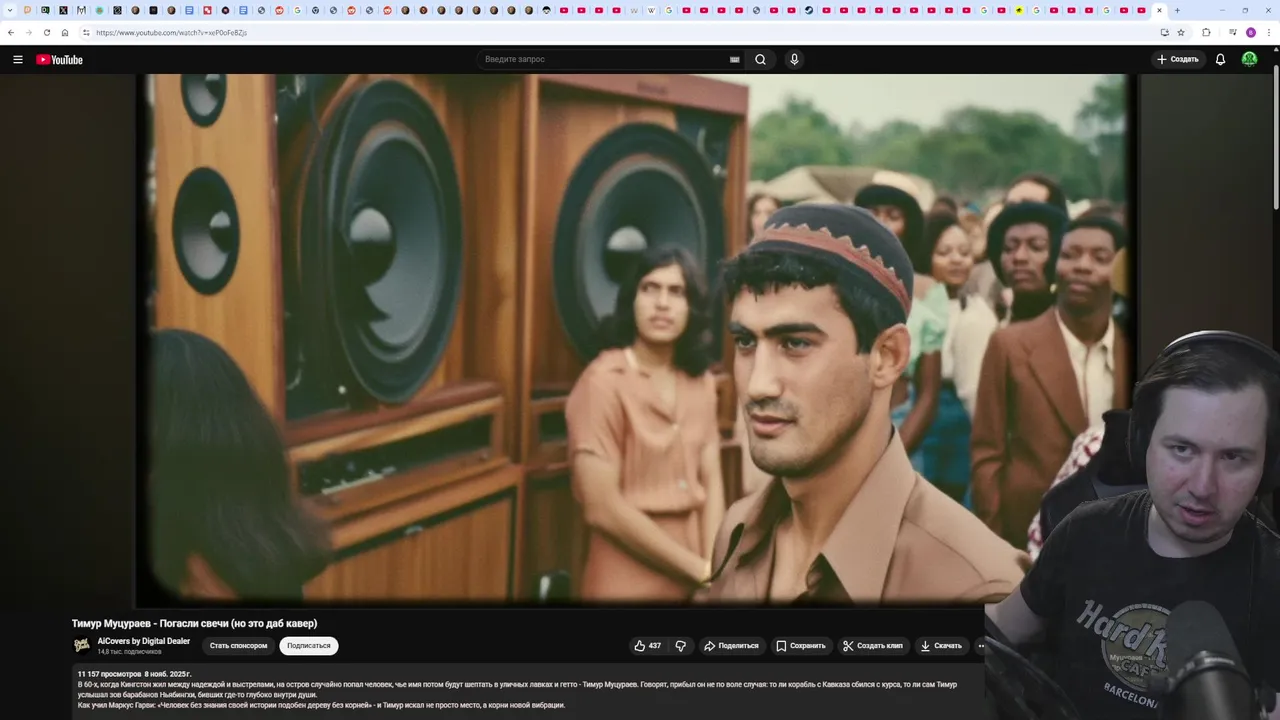Click the Скачать download button
1280x720 pixels.
point(941,646)
